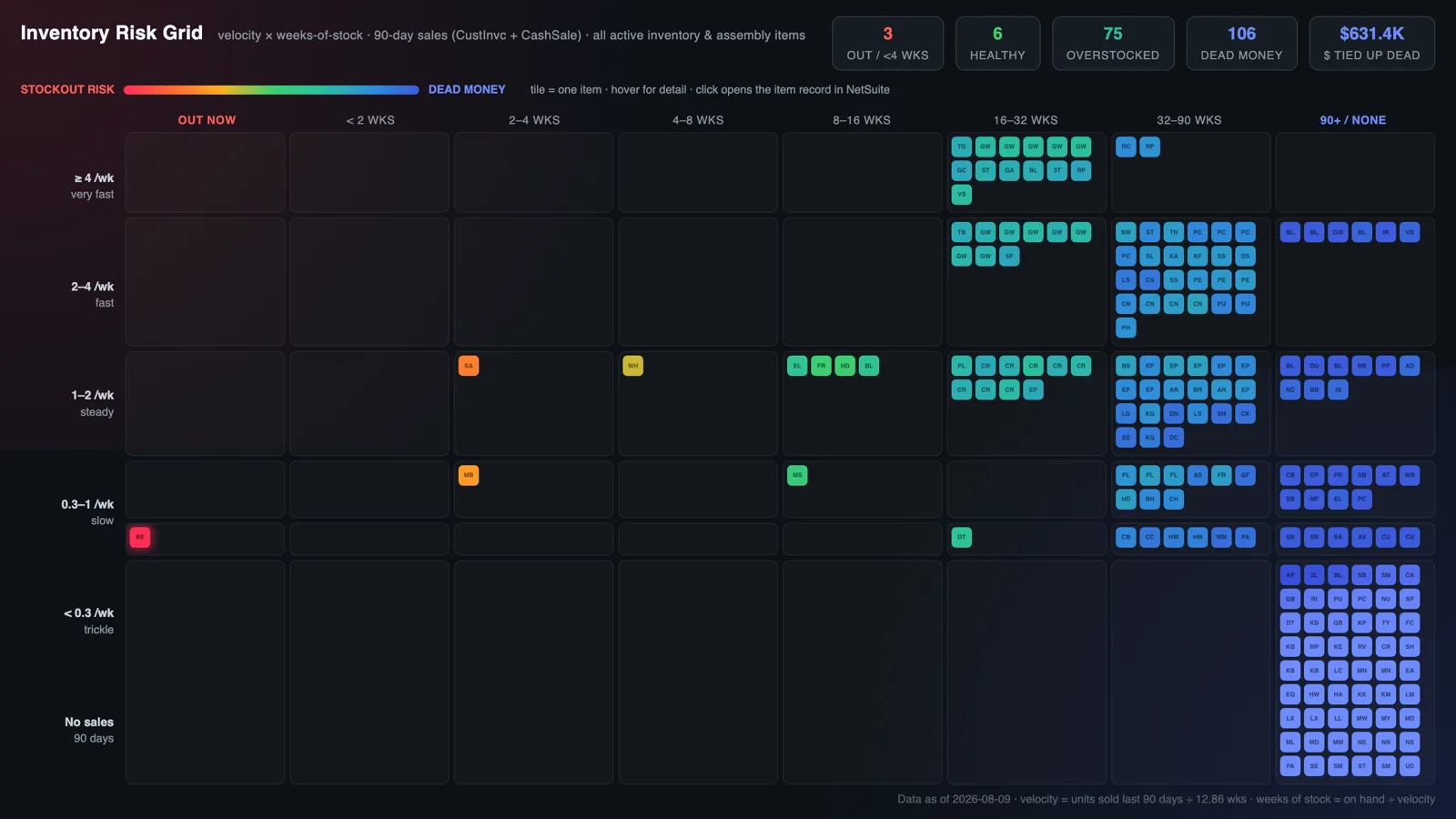Open the VS tile
This screenshot has width=1456, height=819.
coord(962,194)
